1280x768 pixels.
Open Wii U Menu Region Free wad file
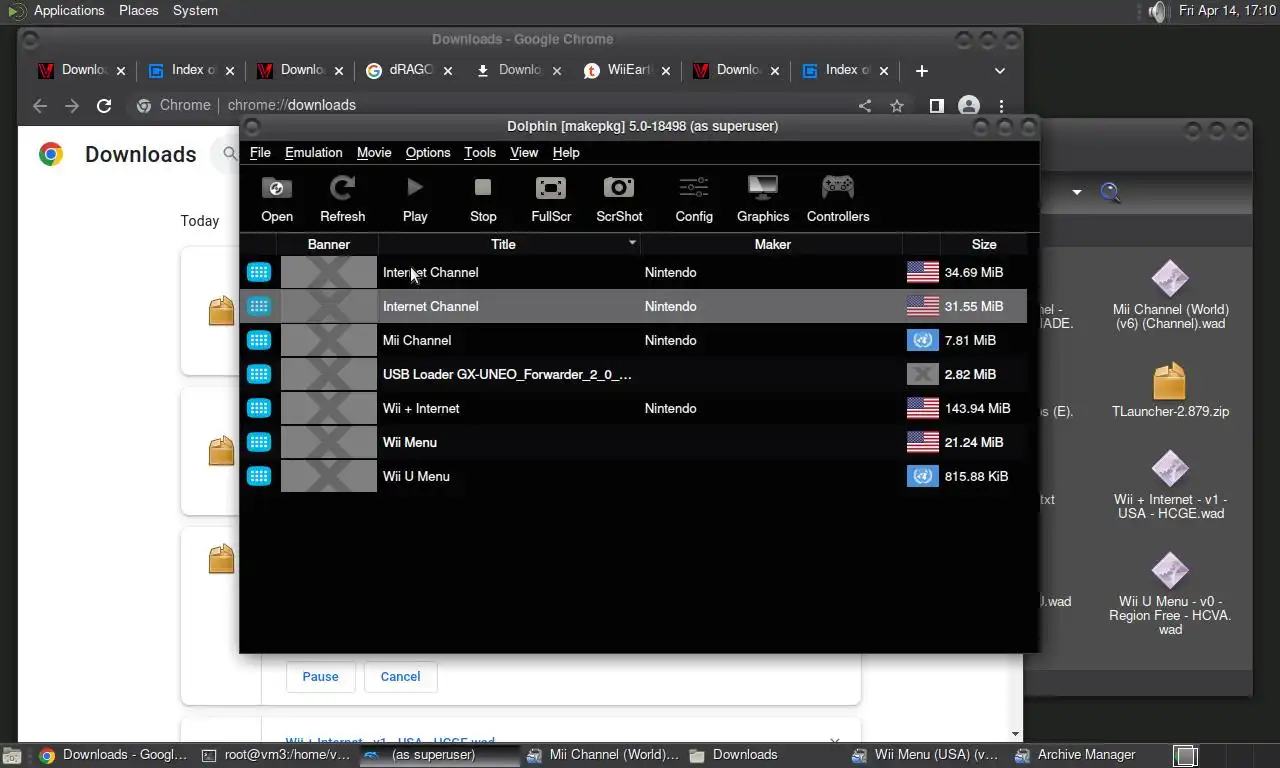tap(1170, 594)
